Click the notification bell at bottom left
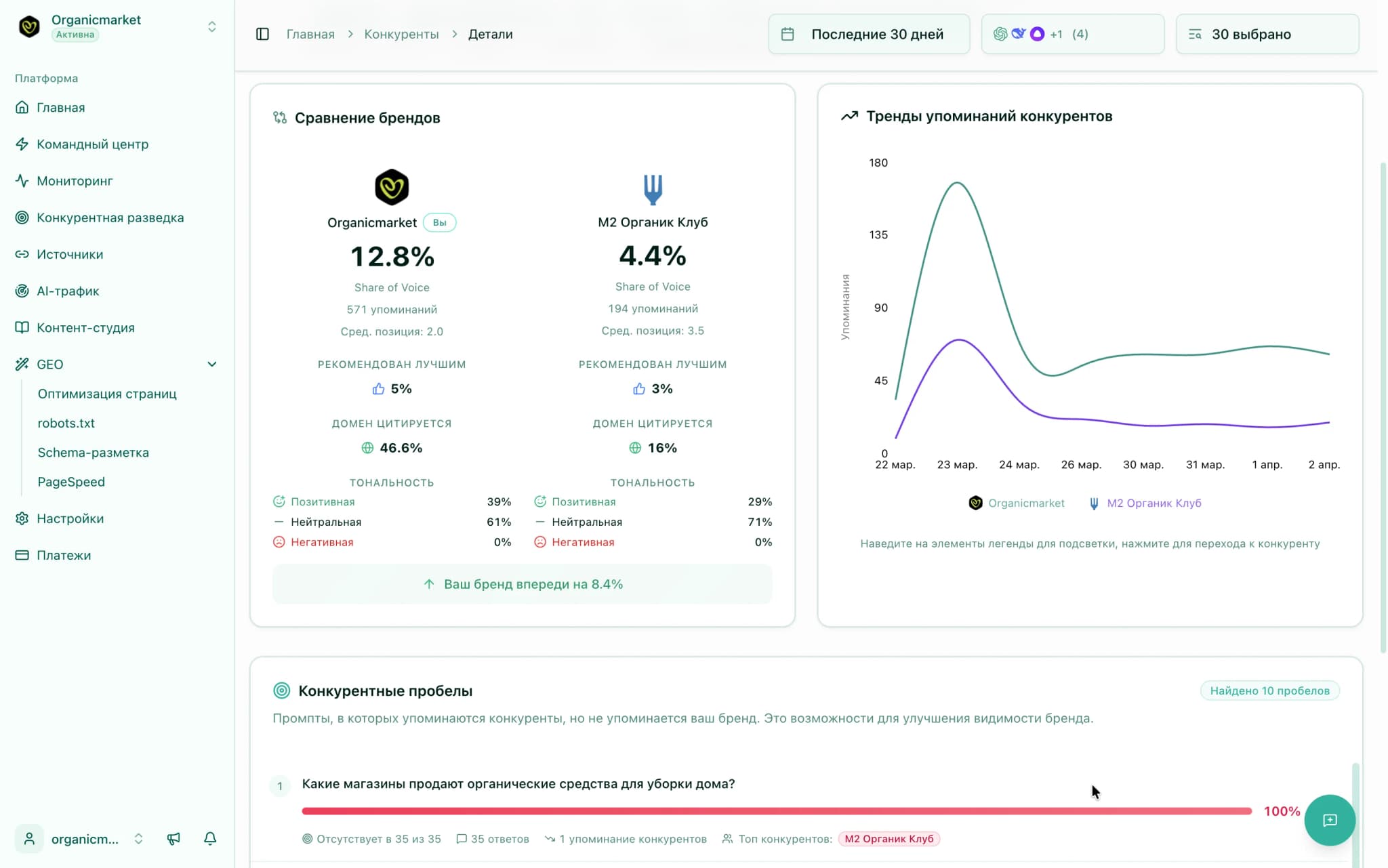Screen dimensions: 1388x868 [x=210, y=838]
